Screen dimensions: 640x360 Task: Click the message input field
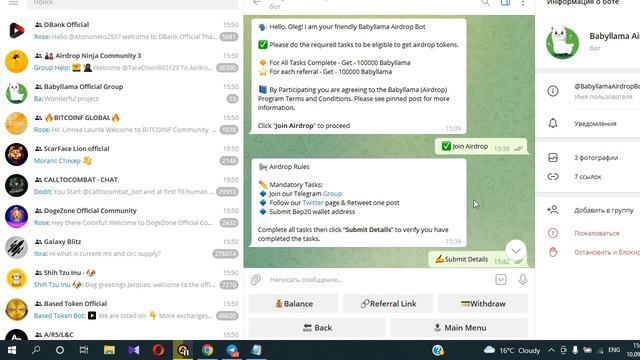378,280
